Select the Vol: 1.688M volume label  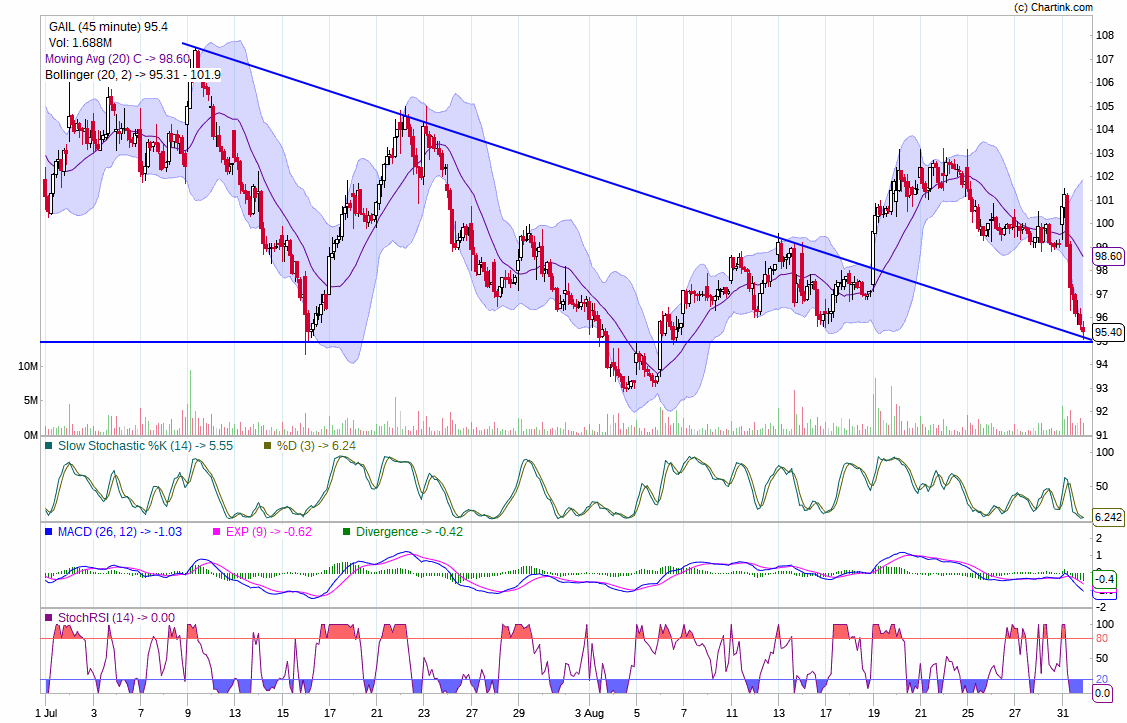[x=80, y=43]
